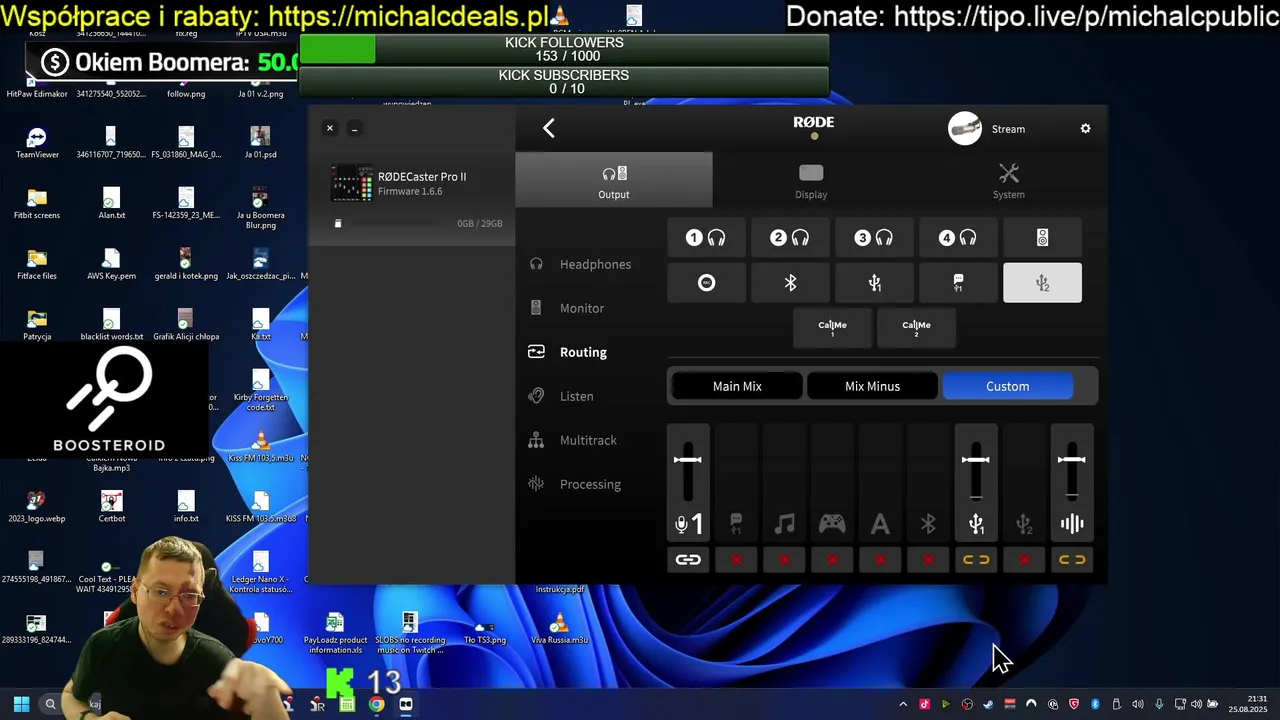Toggle red X under music note channel
Screen dimensions: 1280x720
coord(784,560)
